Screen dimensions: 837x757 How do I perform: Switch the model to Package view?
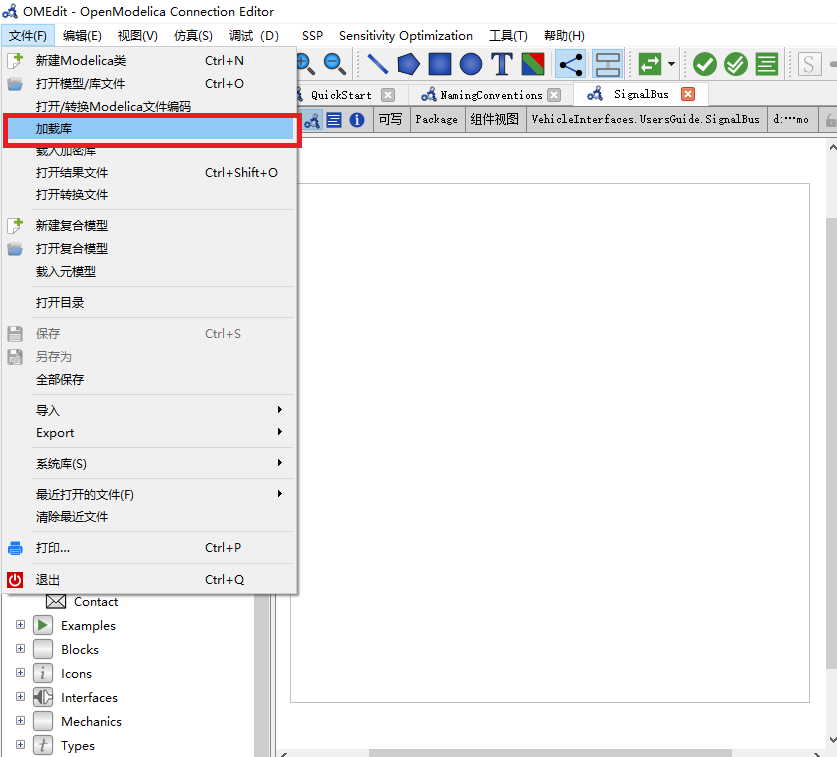[x=436, y=119]
